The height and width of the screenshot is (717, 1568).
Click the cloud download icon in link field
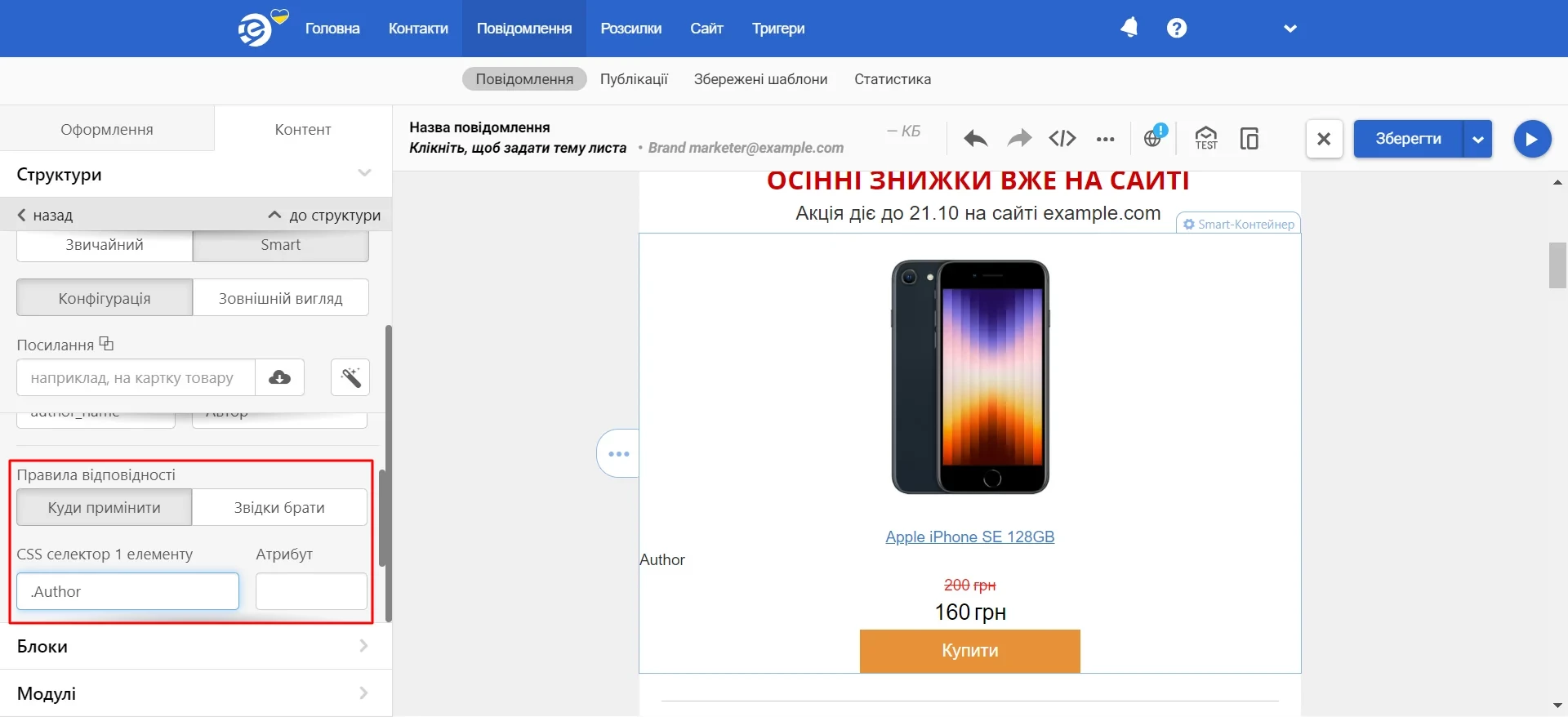point(280,377)
